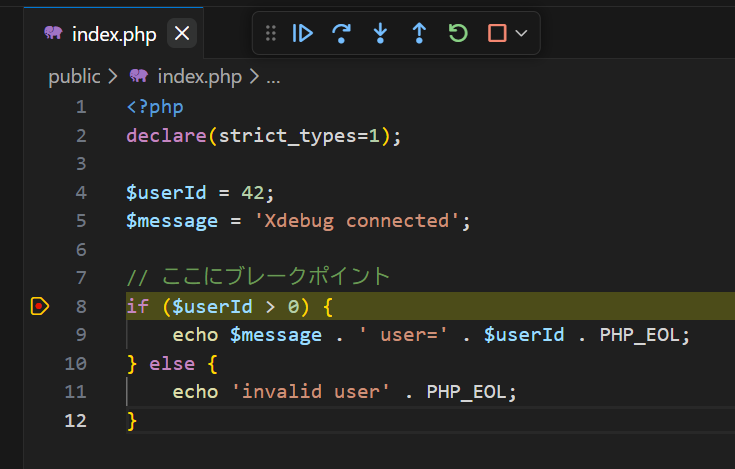Click PHP_EOL on line 11

(x=466, y=392)
